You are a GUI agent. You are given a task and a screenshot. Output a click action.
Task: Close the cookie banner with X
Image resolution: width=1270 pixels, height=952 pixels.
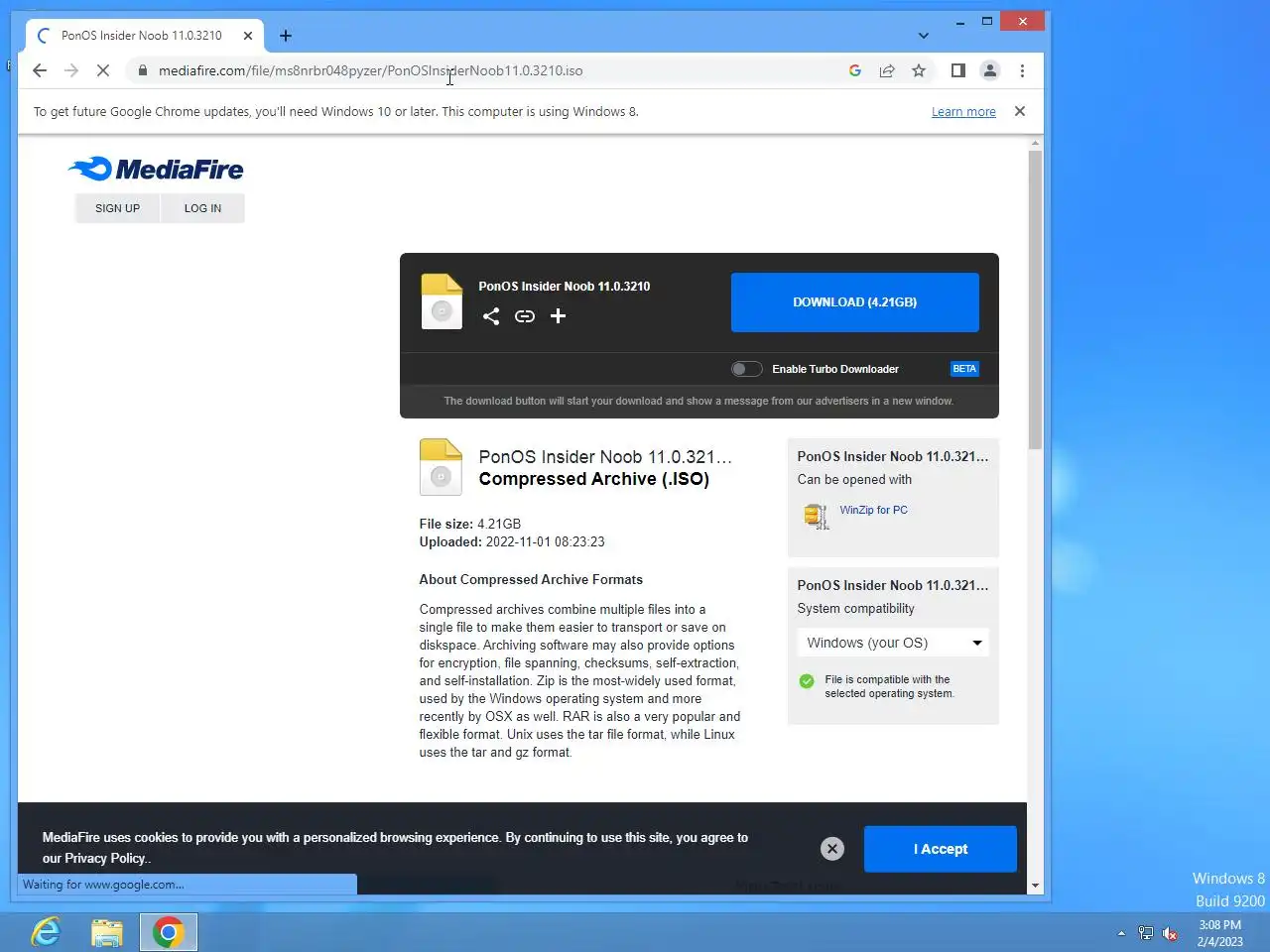pos(832,849)
